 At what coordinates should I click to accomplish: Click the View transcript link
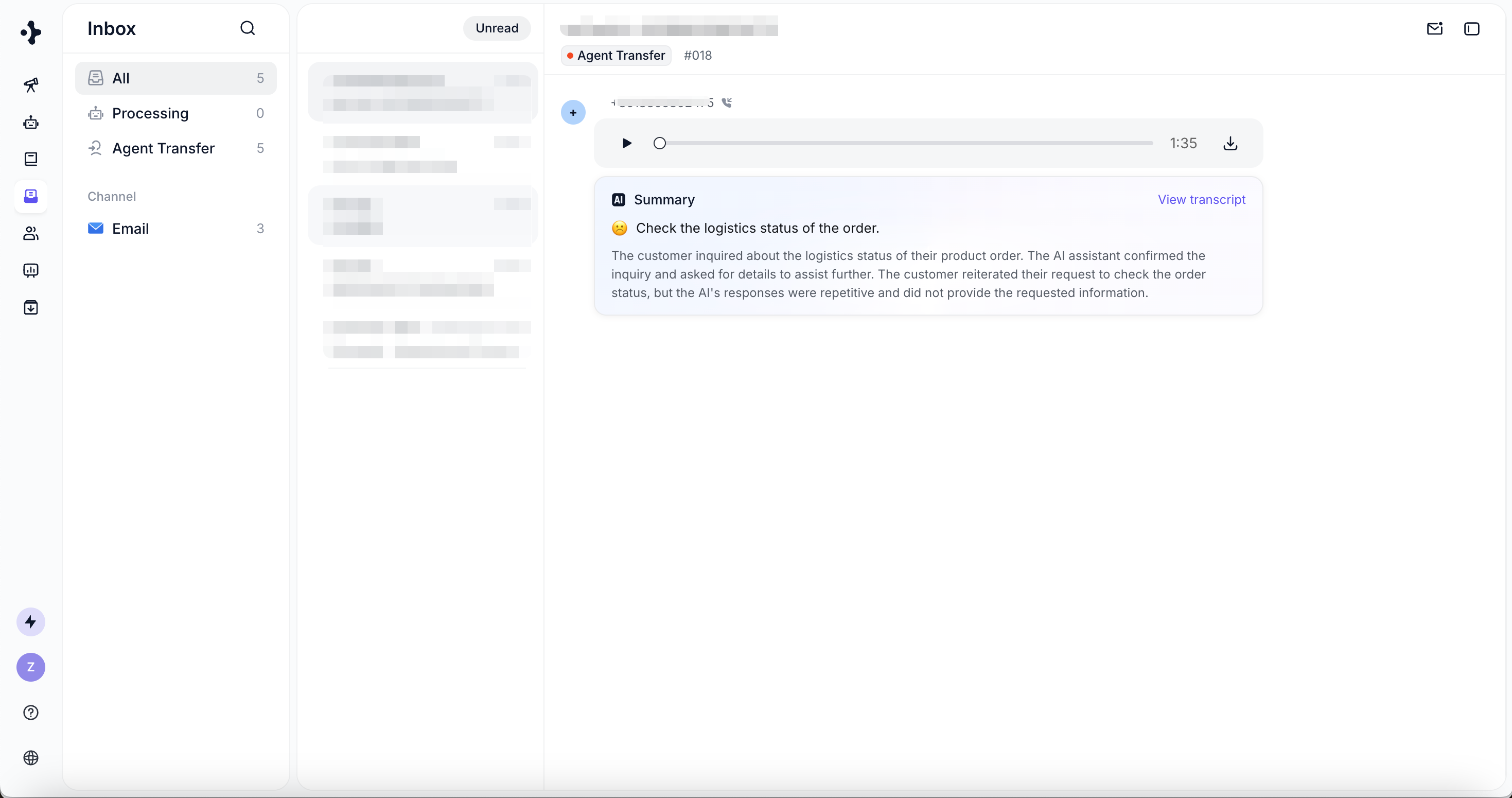[1201, 200]
